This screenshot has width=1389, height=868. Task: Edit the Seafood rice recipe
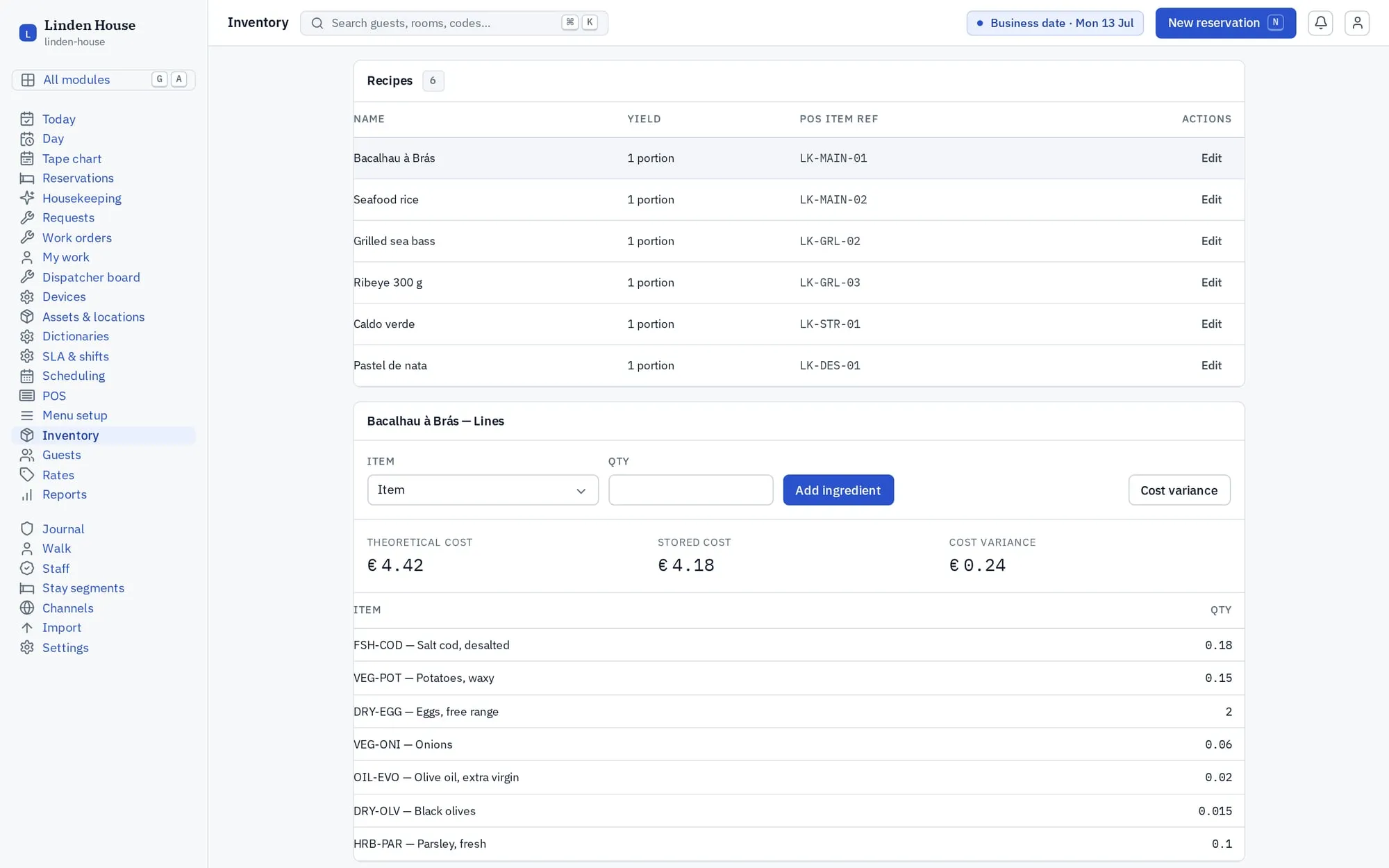click(1211, 200)
